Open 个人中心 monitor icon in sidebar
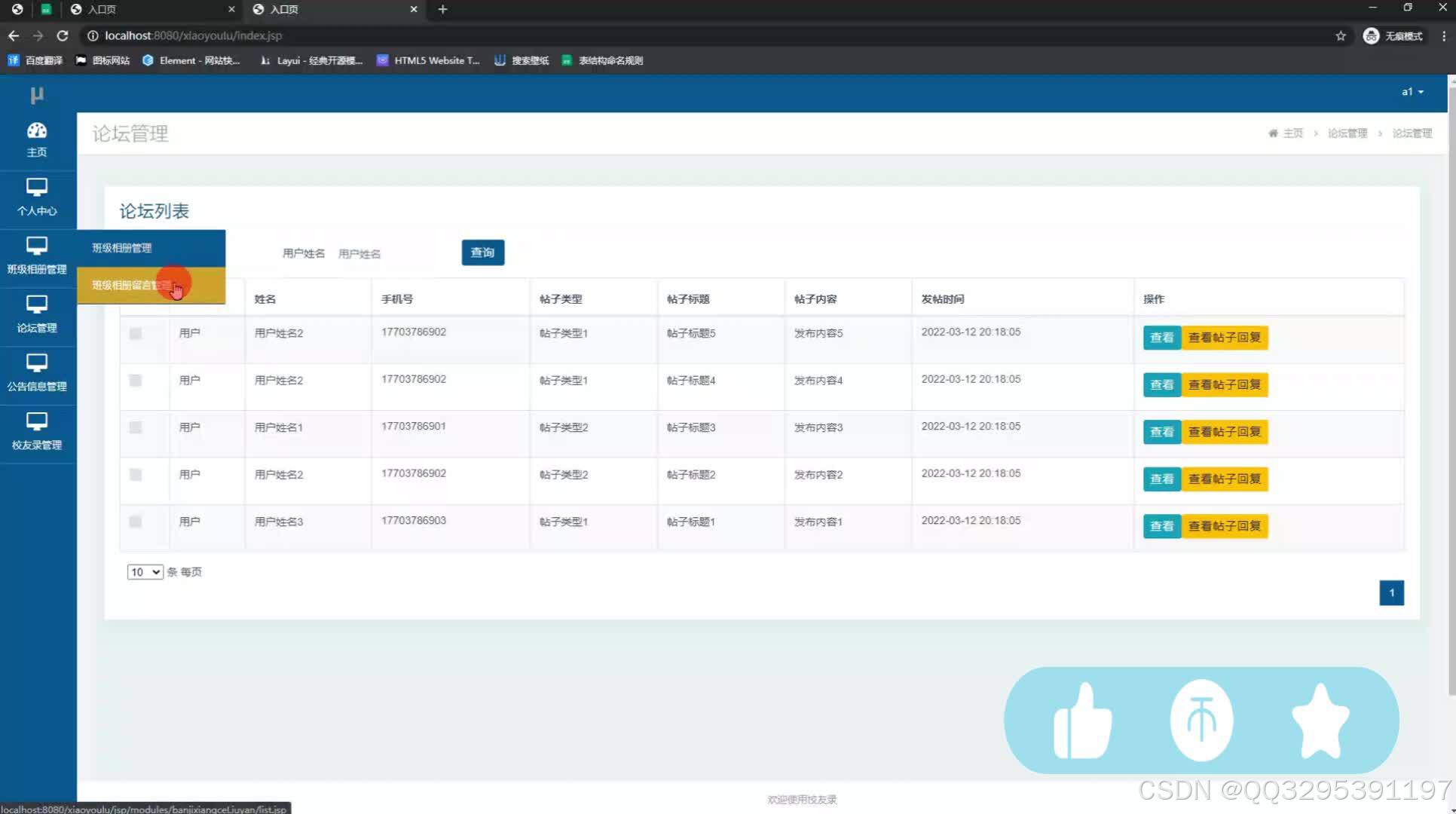The image size is (1456, 814). pos(37,187)
